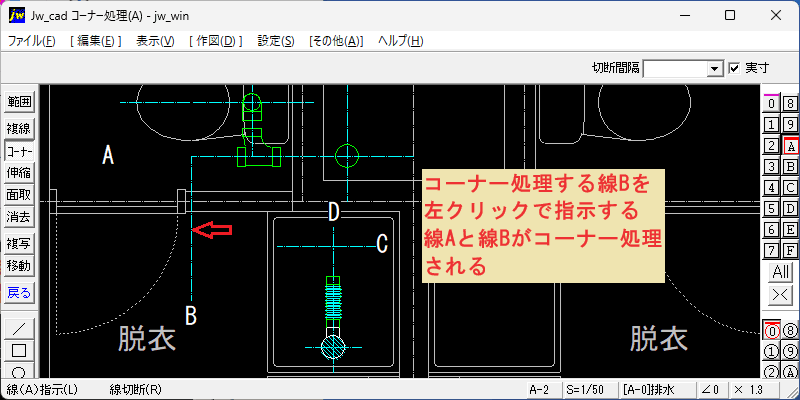Image resolution: width=800 pixels, height=400 pixels.
Task: Toggle circled layer 0 button
Action: [x=771, y=331]
